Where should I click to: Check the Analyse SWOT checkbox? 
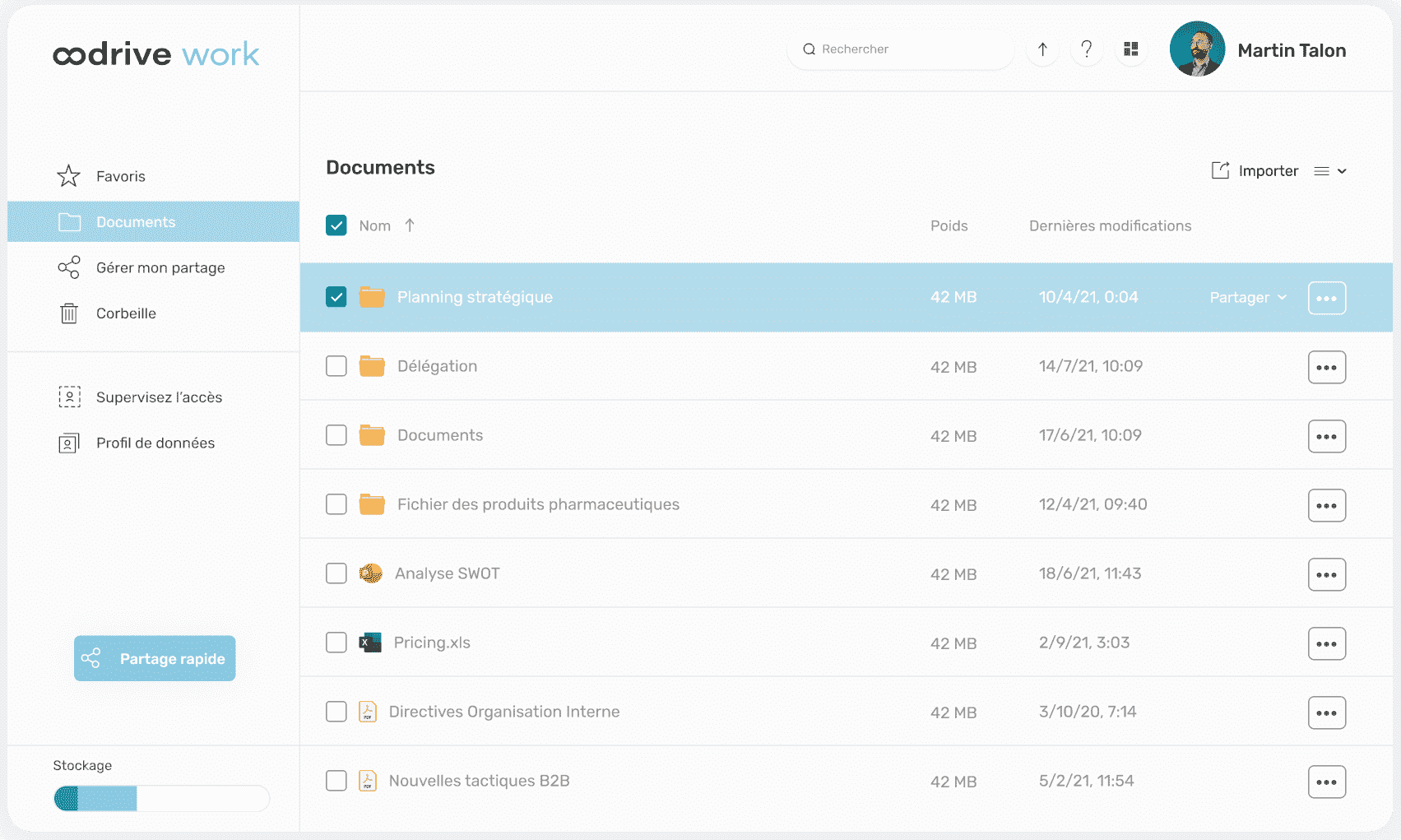[x=336, y=573]
